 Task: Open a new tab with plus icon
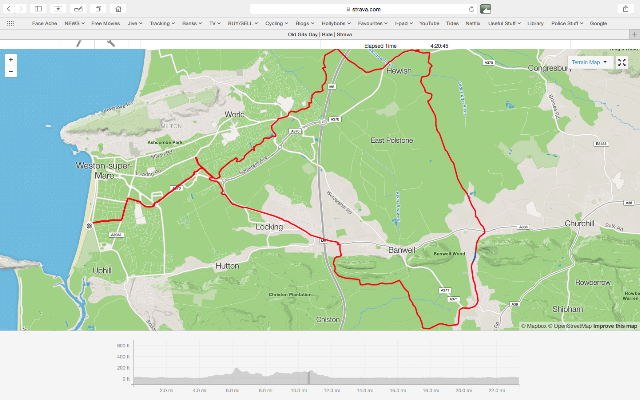coord(634,35)
